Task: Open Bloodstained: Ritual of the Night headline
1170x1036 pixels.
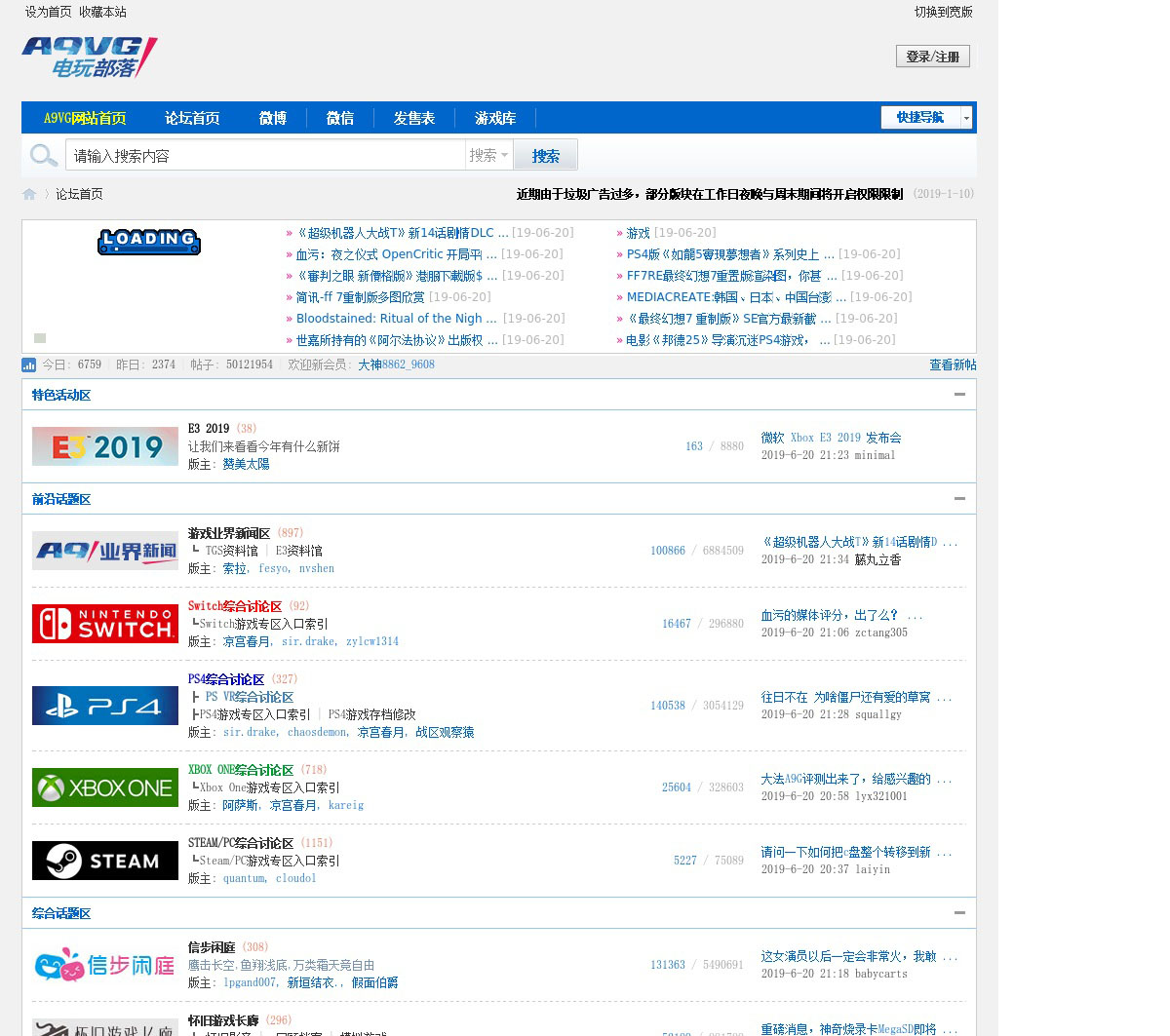Action: coord(396,319)
